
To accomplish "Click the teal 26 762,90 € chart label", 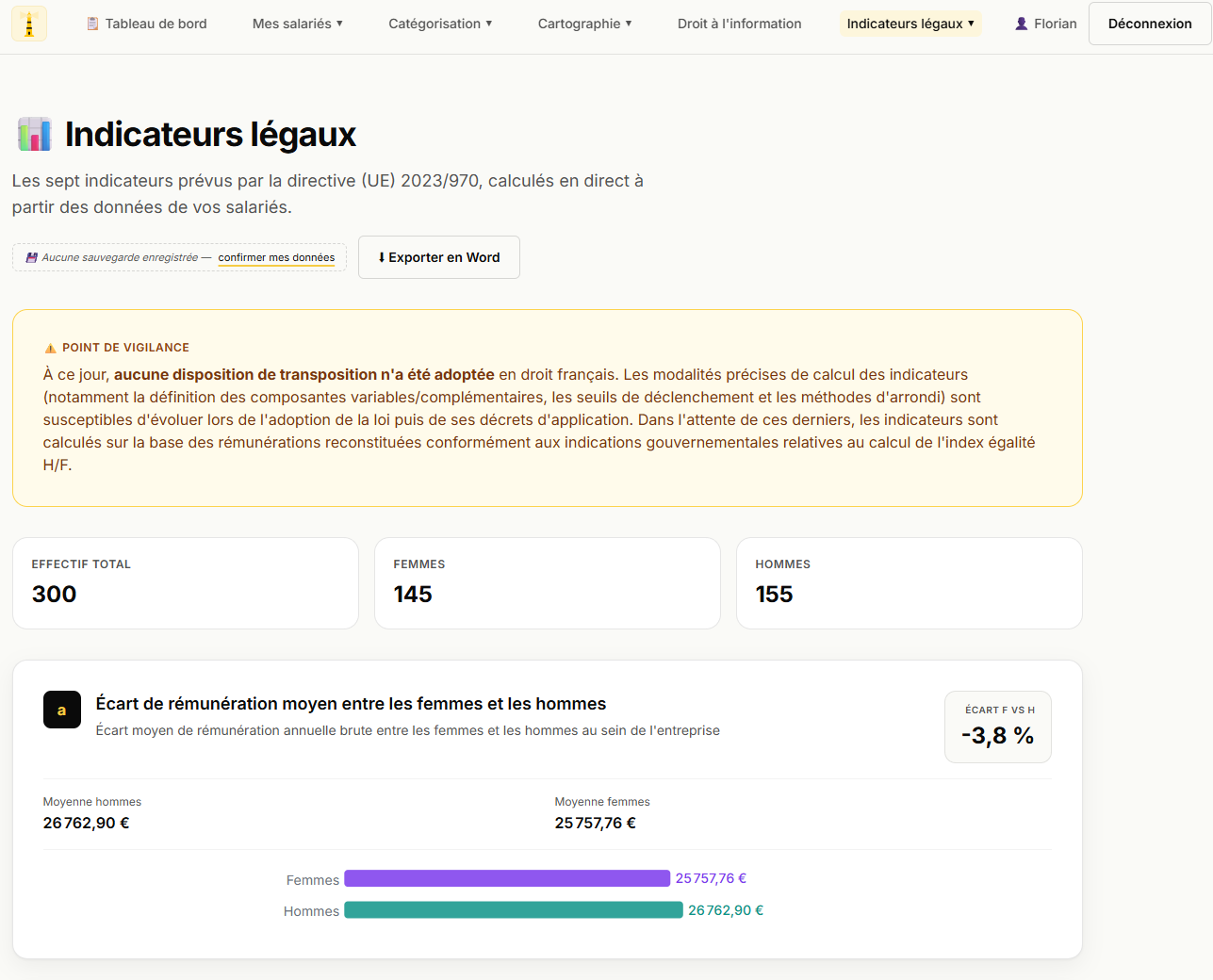I will 726,910.
